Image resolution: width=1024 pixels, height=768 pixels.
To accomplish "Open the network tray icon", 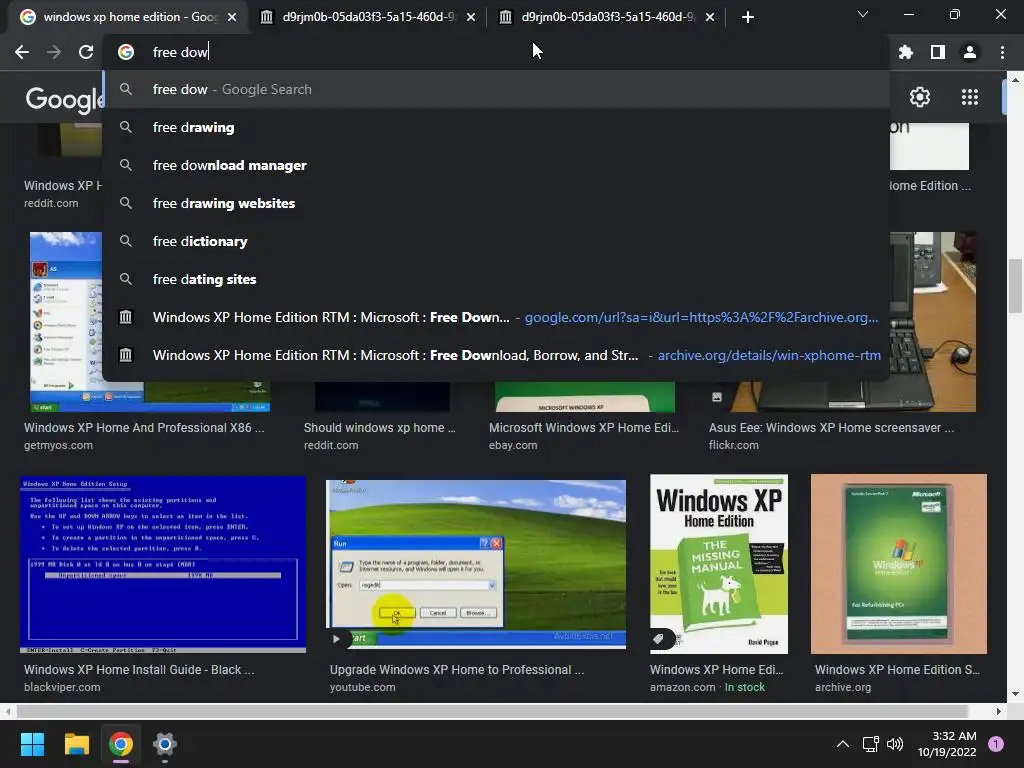I will coord(871,744).
